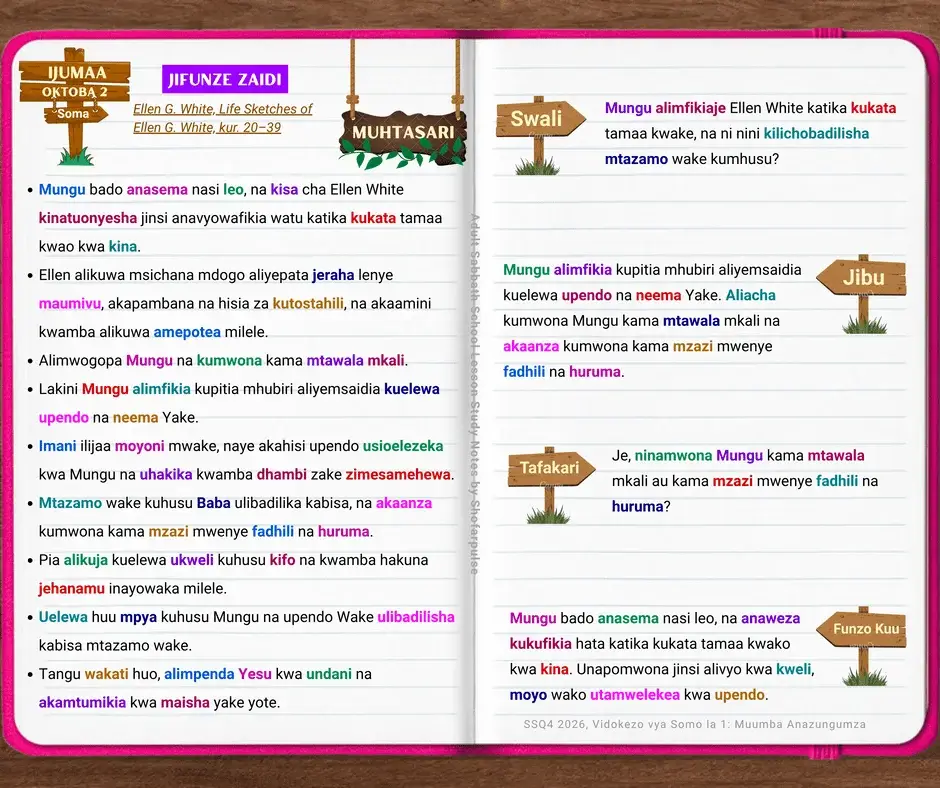The width and height of the screenshot is (940, 788).
Task: Select the word "kukufikia" in the main lesson
Action: click(x=540, y=643)
